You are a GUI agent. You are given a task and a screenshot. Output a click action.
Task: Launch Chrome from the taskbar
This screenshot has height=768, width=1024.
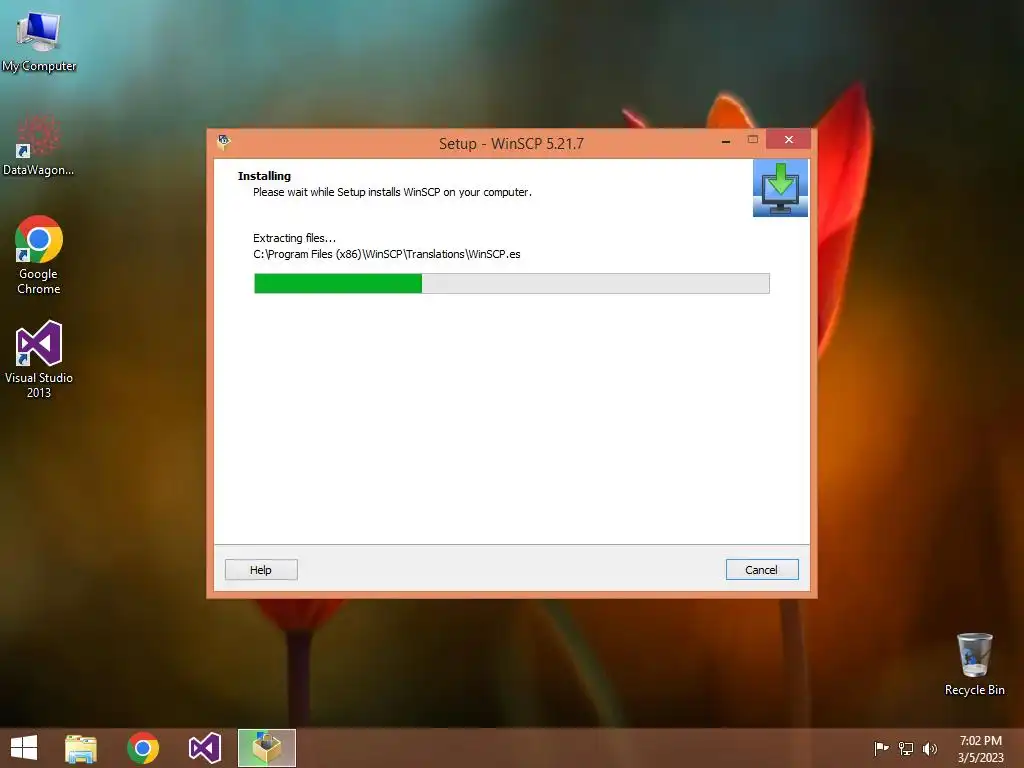click(x=143, y=748)
